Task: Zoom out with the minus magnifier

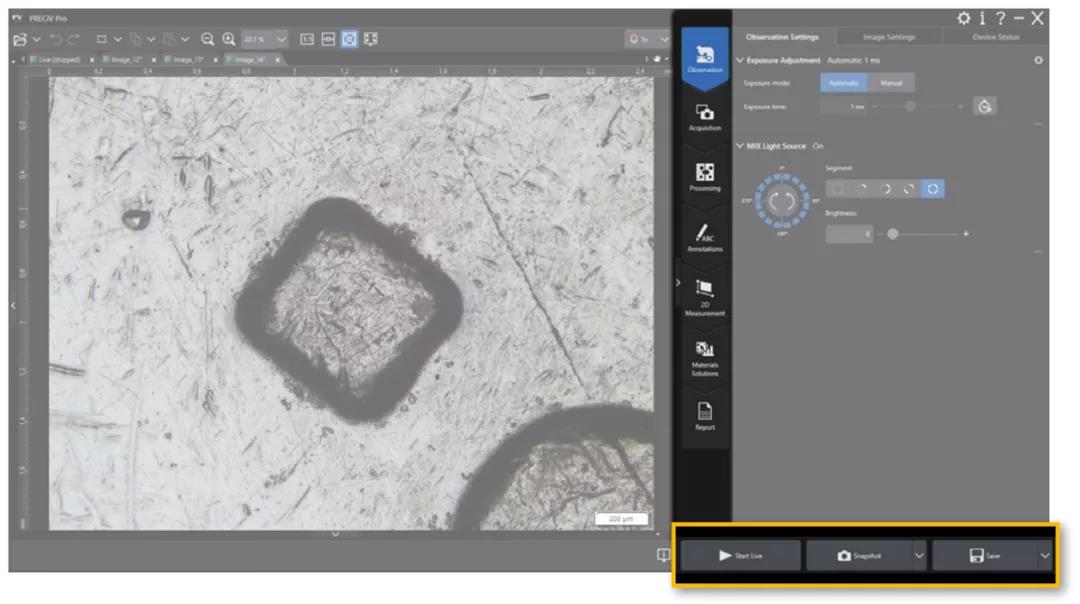Action: click(x=207, y=39)
